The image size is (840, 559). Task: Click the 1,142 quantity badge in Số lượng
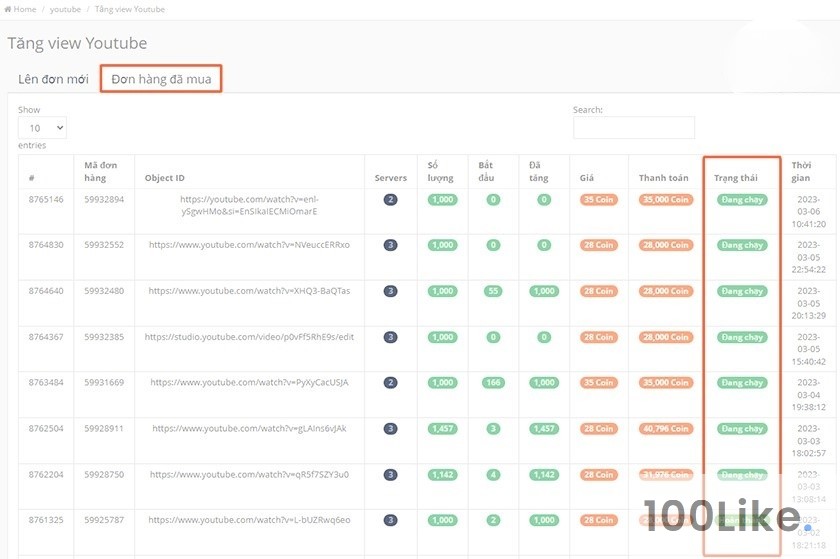coord(442,475)
